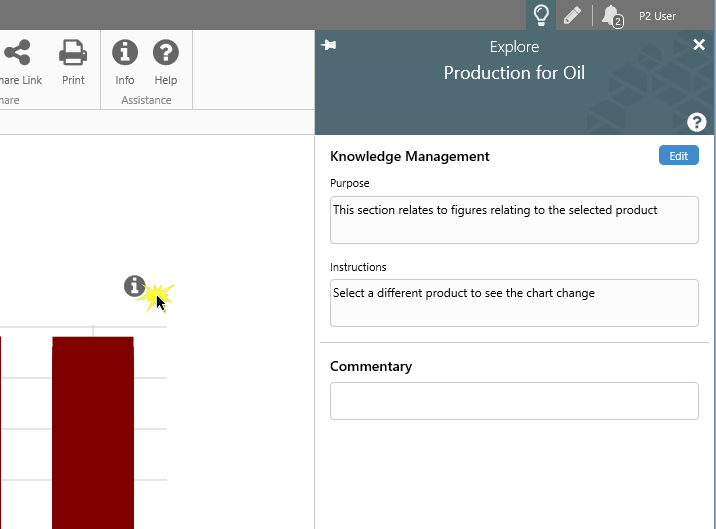Click the Knowledge Management section heading

click(410, 156)
